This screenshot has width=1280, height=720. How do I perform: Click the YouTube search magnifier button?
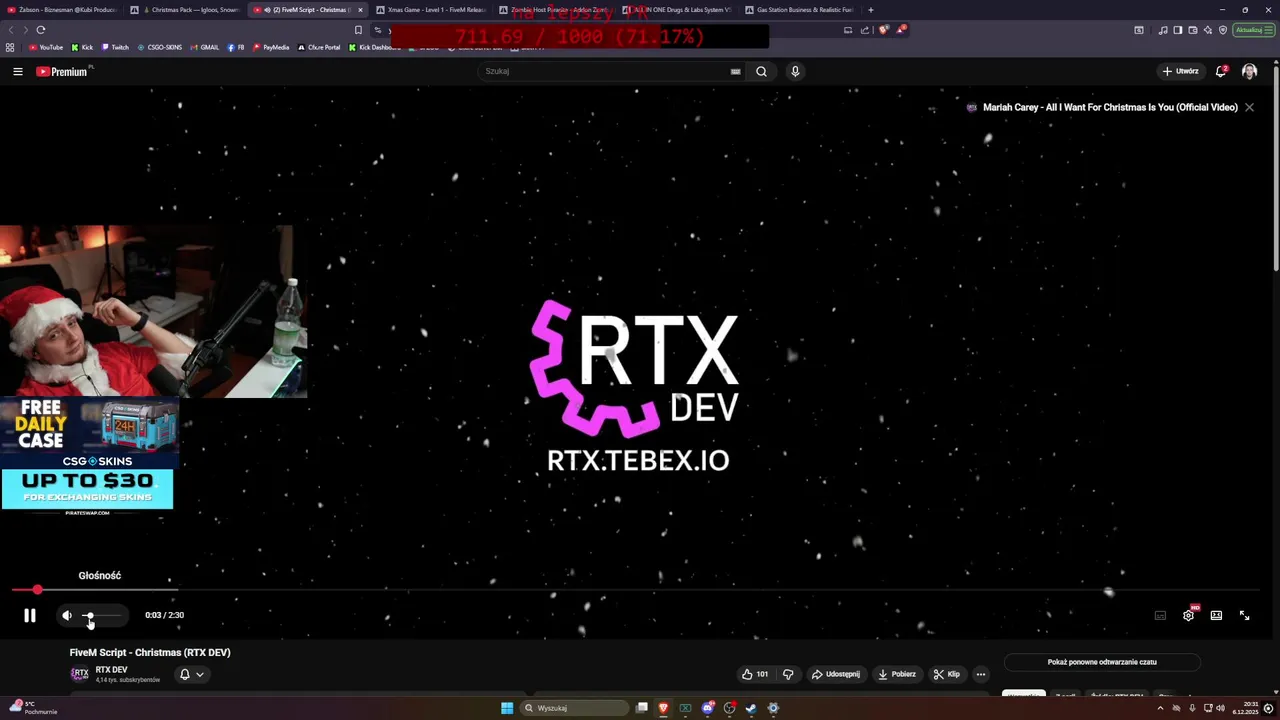(761, 71)
